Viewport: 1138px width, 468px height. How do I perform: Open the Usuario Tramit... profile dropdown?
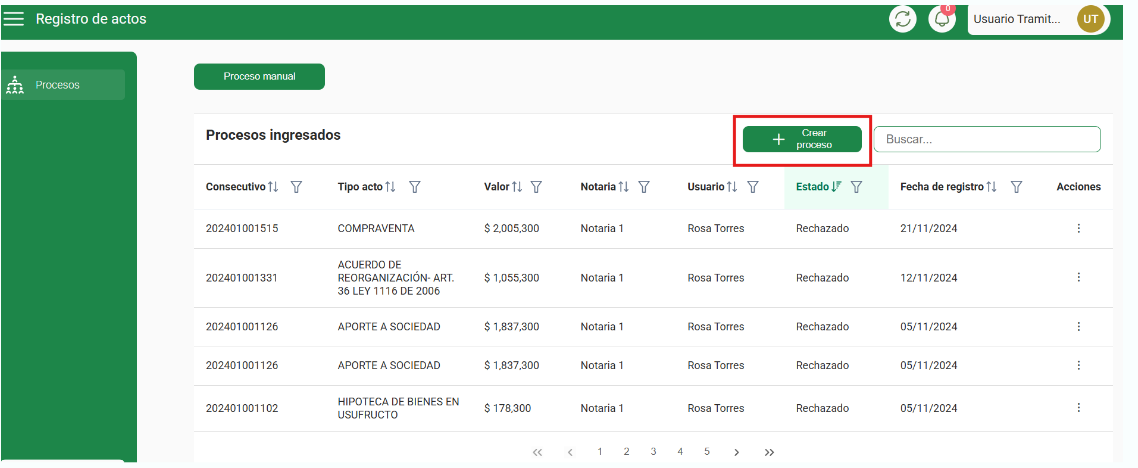1039,19
